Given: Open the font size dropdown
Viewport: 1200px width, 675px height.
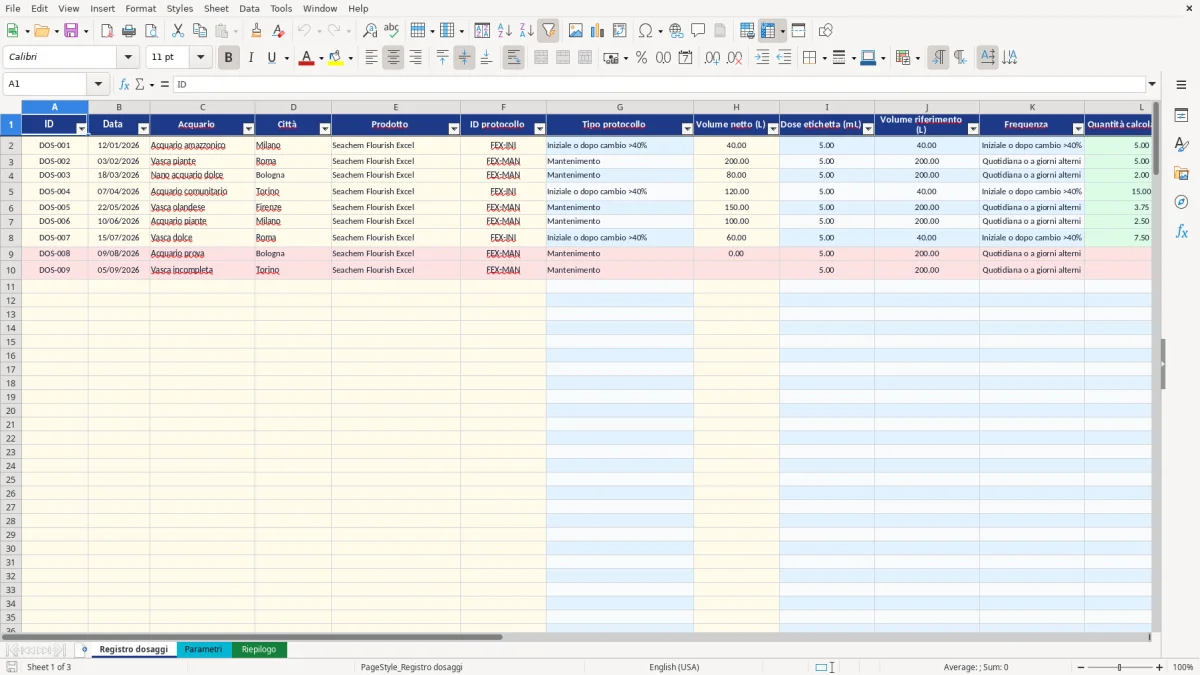Looking at the screenshot, I should coord(200,58).
